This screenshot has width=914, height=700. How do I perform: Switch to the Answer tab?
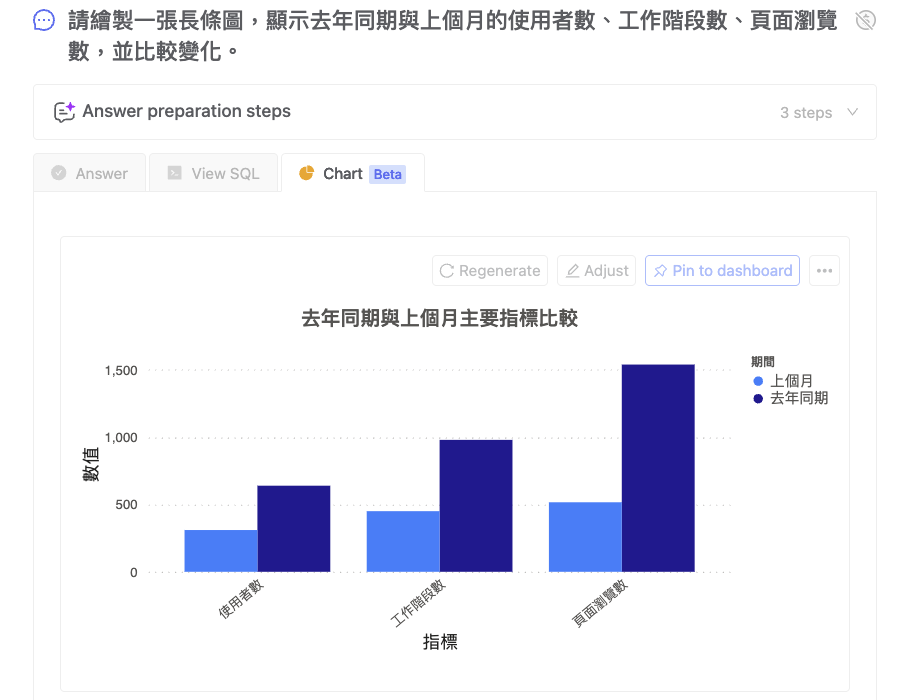pyautogui.click(x=90, y=173)
